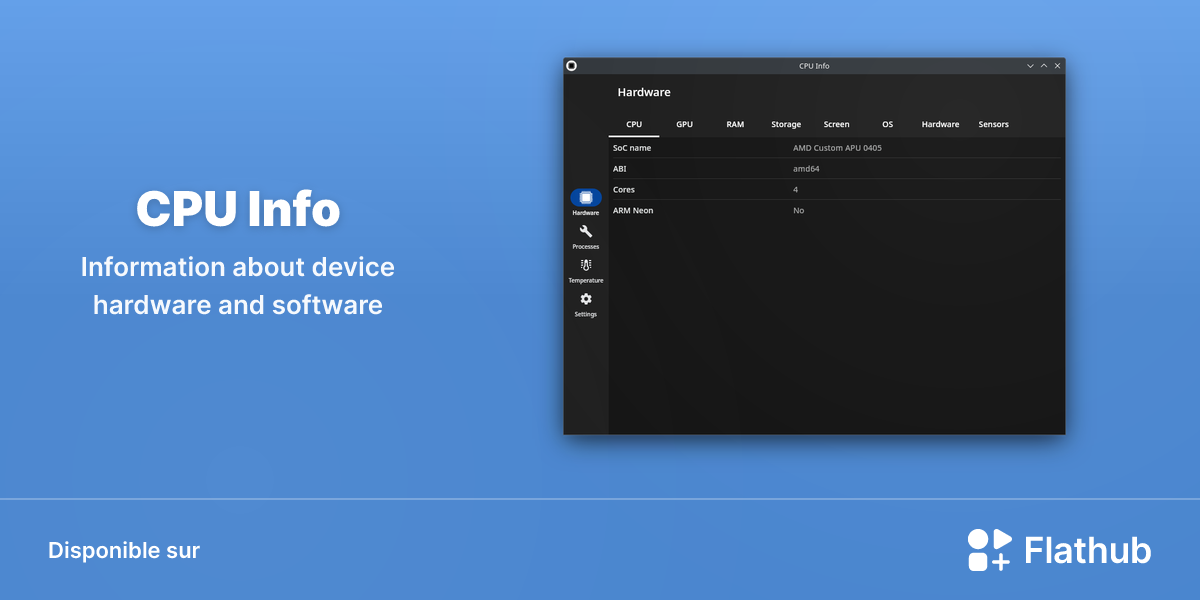The width and height of the screenshot is (1200, 600).
Task: Select the amd64 value
Action: click(806, 169)
